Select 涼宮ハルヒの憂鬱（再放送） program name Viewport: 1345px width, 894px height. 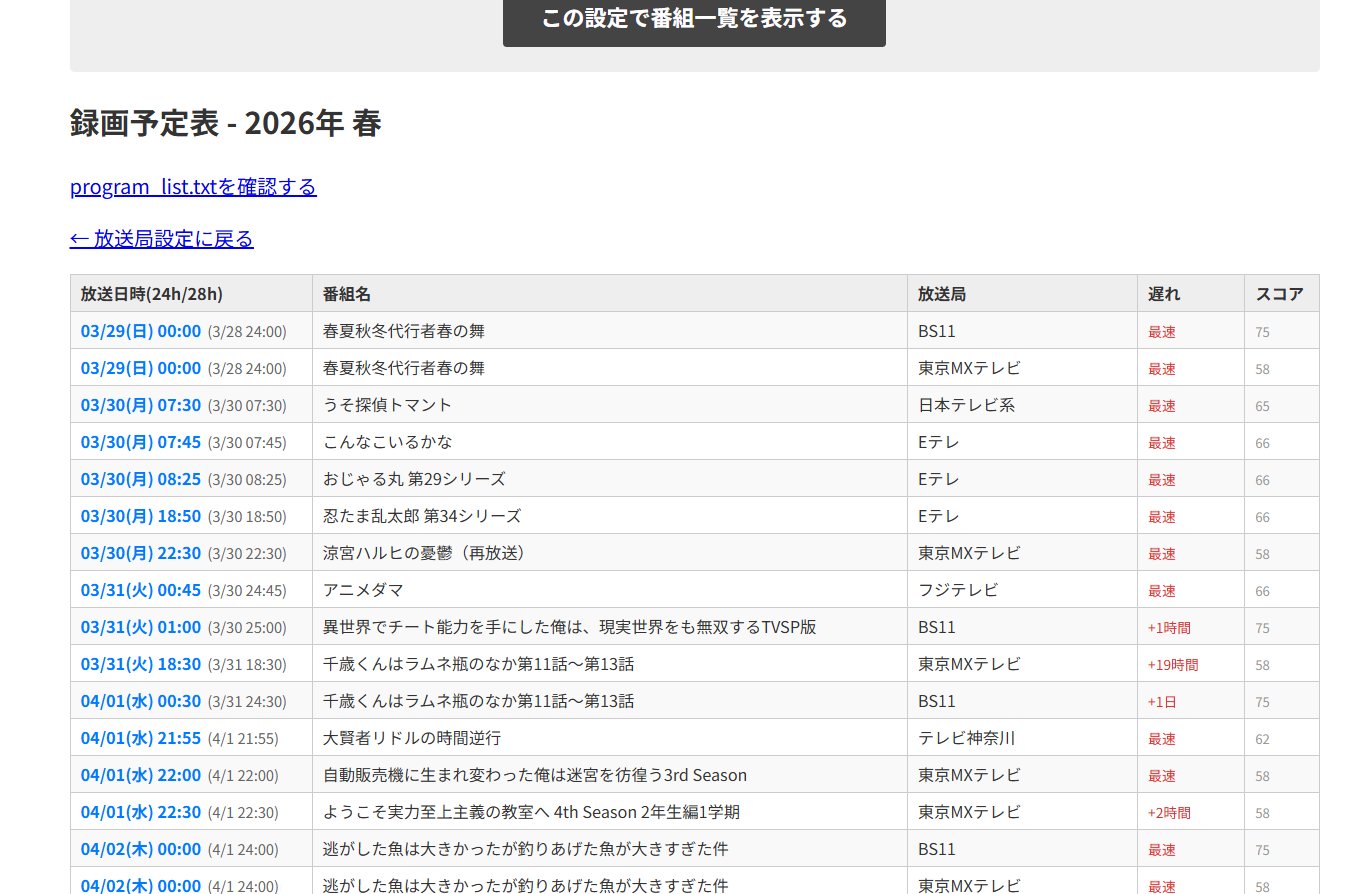point(425,553)
